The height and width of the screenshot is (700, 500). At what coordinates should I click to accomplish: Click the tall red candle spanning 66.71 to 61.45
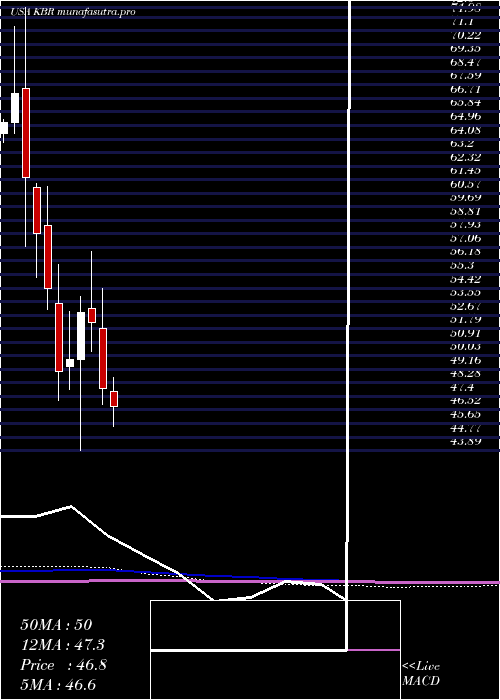pos(26,133)
